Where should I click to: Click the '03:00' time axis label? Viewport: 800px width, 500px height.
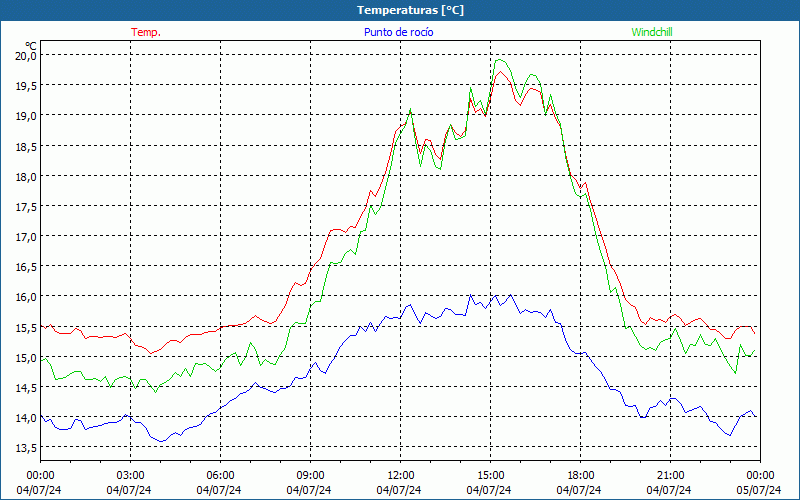[x=130, y=476]
